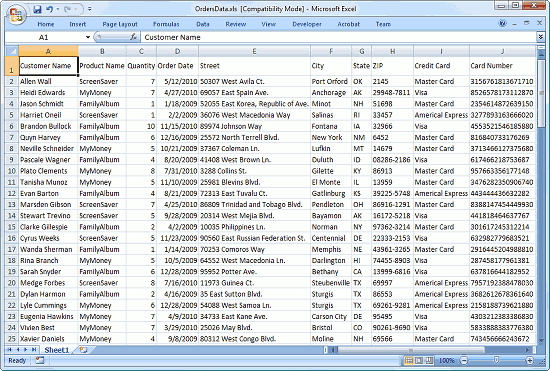
Task: Open the Acrobat ribbon tab
Action: click(348, 24)
